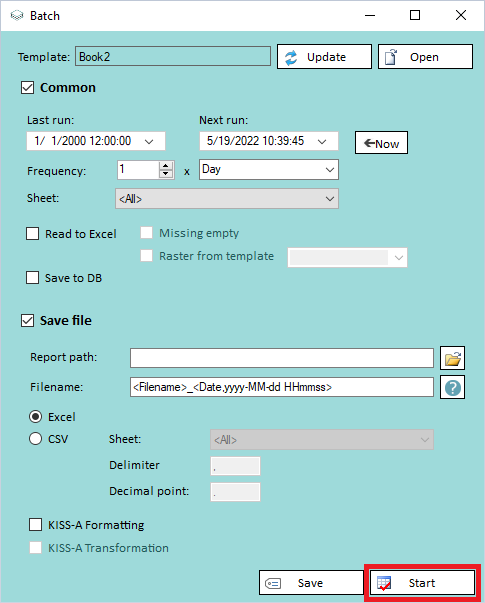Image resolution: width=485 pixels, height=603 pixels.
Task: Click the Save button tag icon
Action: click(x=273, y=583)
